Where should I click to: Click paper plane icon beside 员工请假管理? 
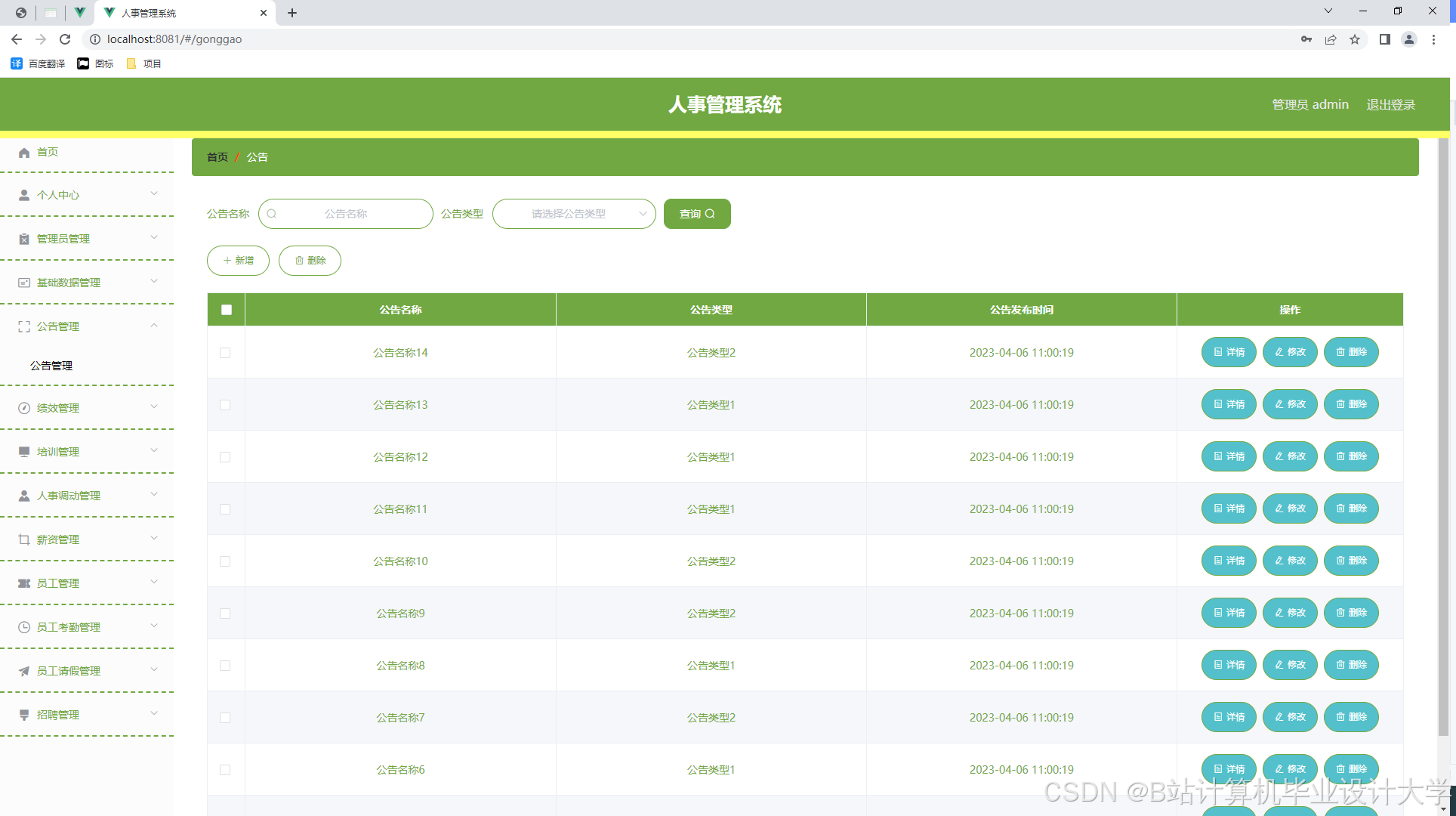click(x=24, y=671)
